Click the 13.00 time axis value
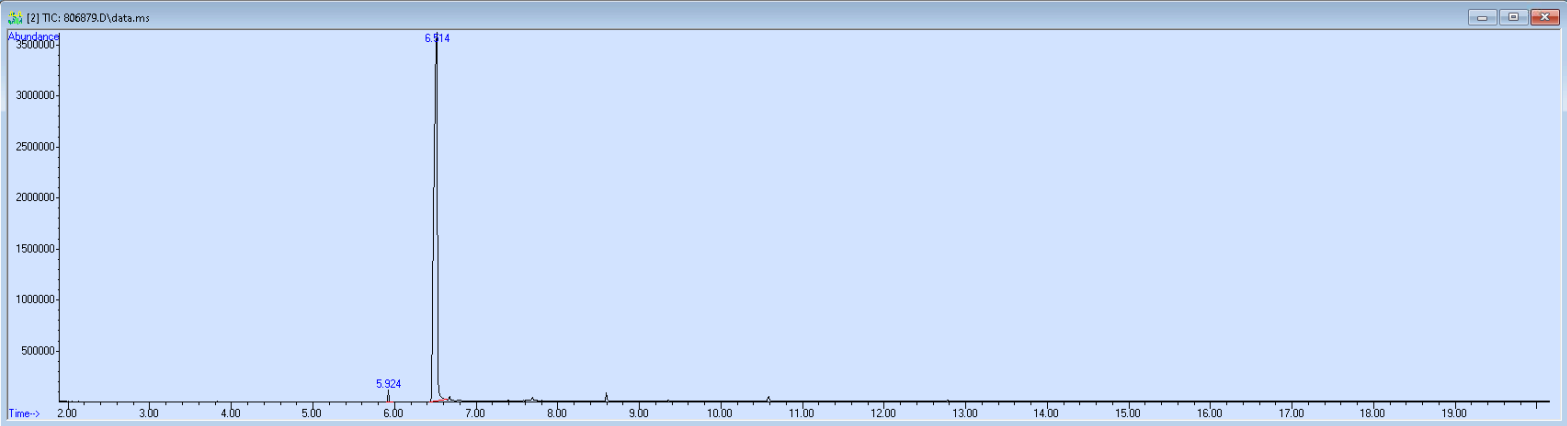Screen dimensions: 1567x426 [964, 412]
